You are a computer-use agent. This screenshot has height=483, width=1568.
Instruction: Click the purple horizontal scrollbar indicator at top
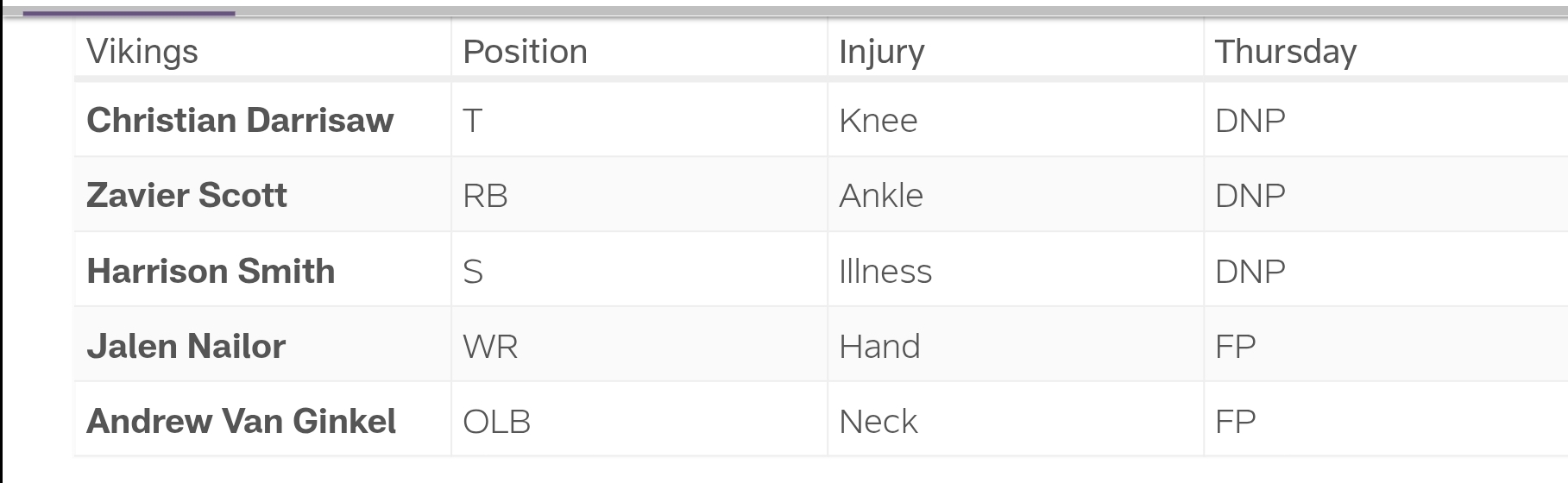(129, 13)
